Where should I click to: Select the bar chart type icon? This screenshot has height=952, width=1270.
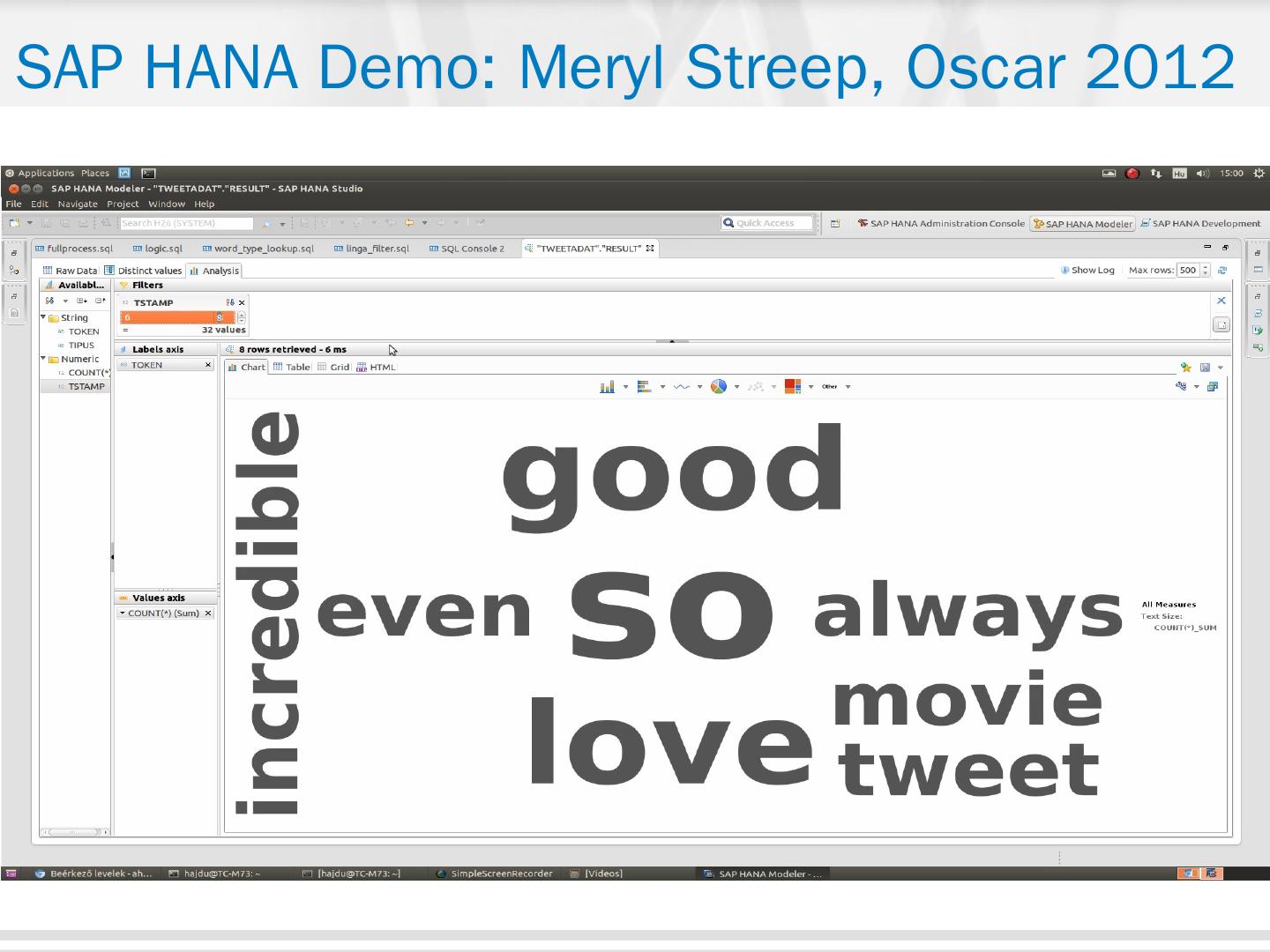(608, 387)
